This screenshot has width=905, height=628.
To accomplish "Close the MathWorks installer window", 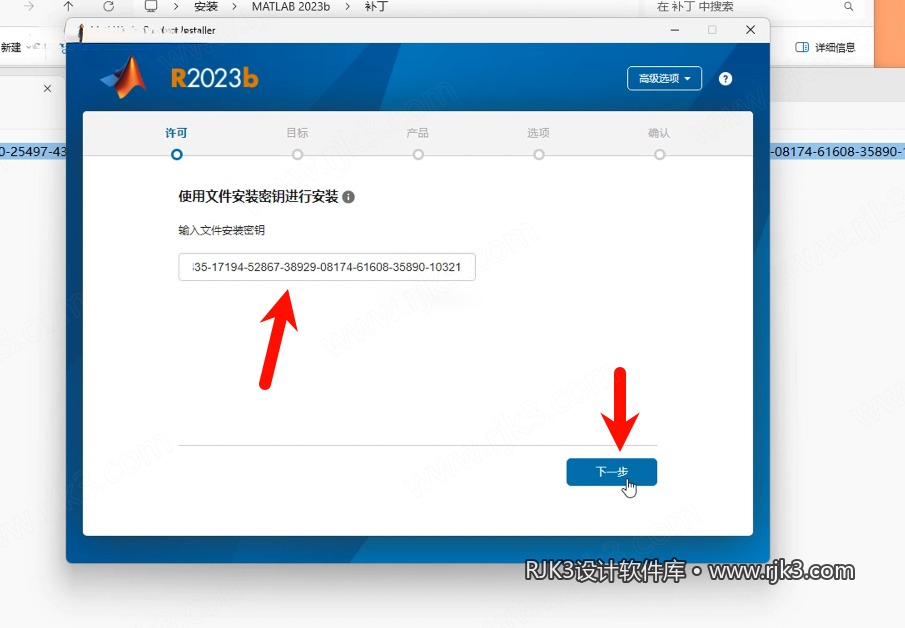I will point(750,29).
